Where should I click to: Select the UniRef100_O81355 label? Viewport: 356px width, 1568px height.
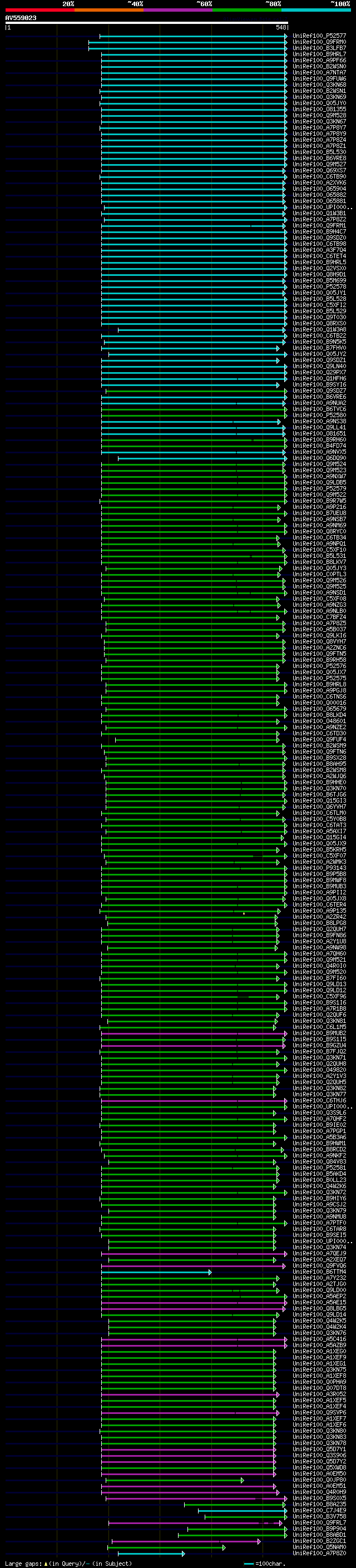pos(319,109)
